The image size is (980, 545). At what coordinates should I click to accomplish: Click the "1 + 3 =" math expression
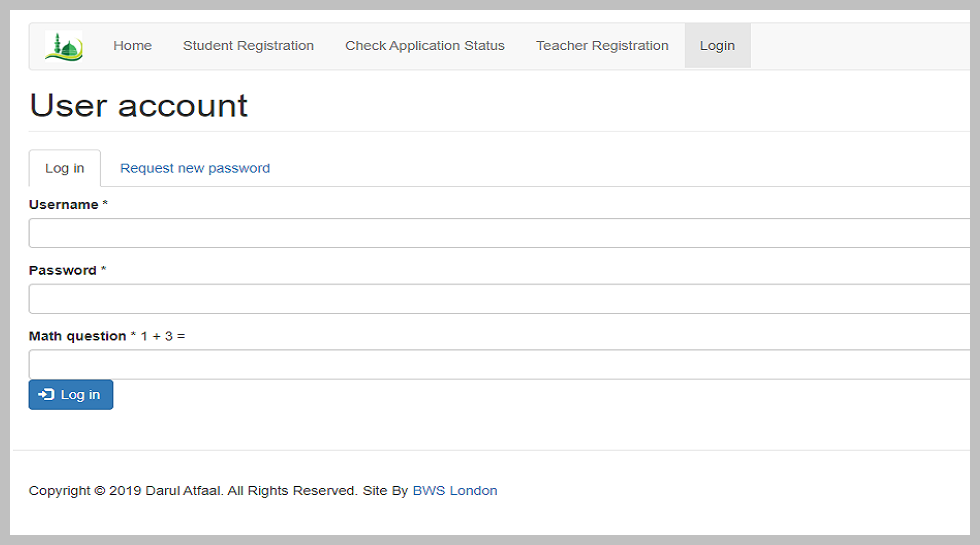pyautogui.click(x=163, y=336)
